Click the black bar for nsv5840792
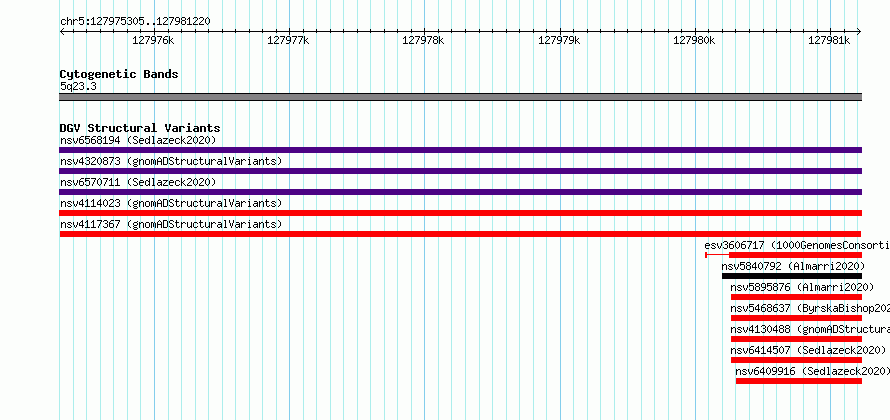 click(792, 276)
